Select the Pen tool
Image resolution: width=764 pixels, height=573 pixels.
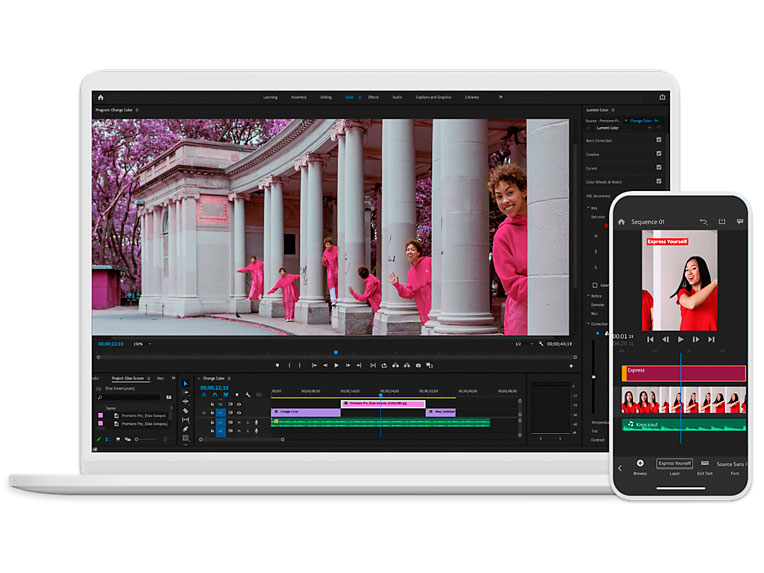[186, 429]
